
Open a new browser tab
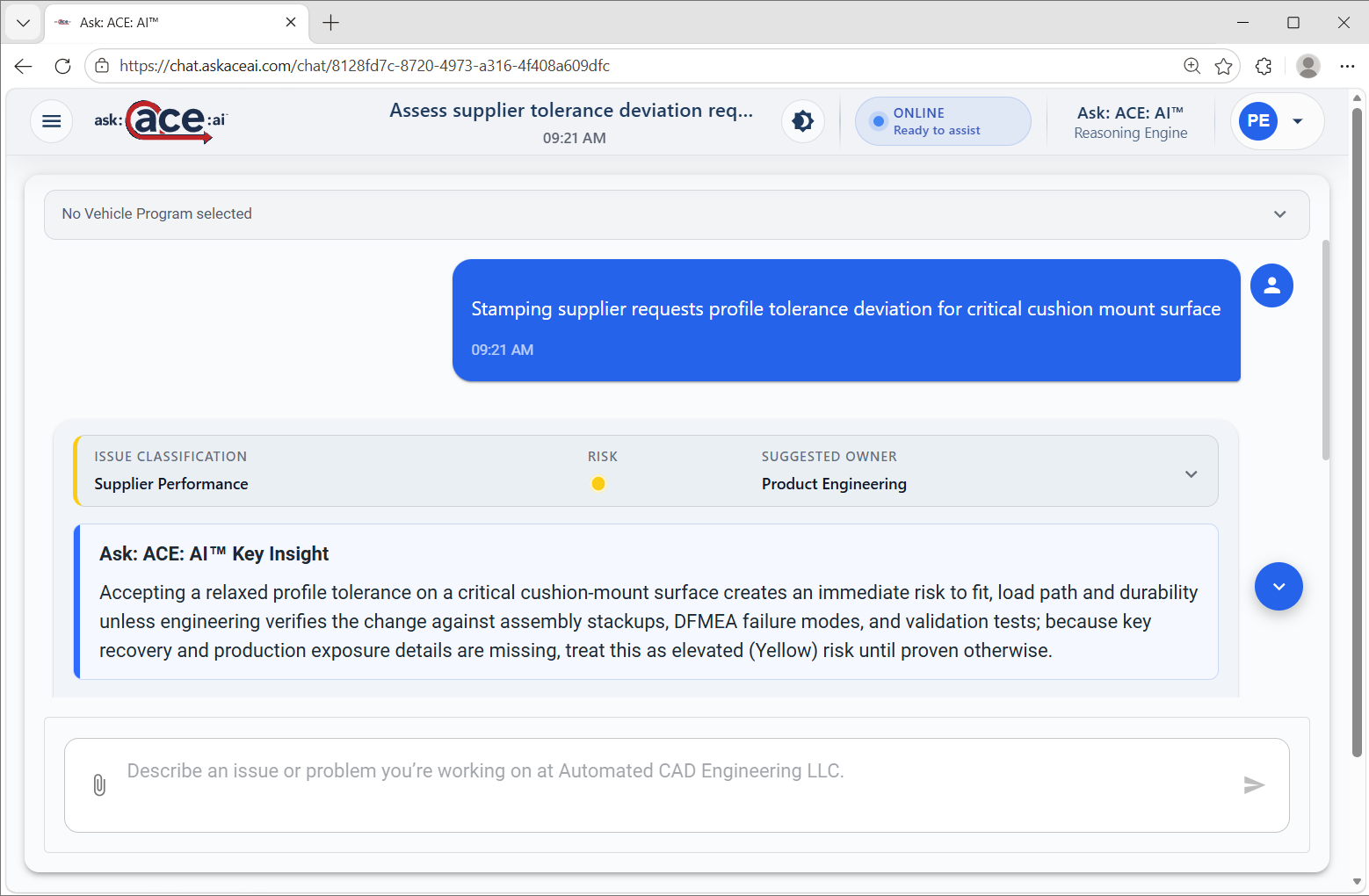(x=331, y=23)
